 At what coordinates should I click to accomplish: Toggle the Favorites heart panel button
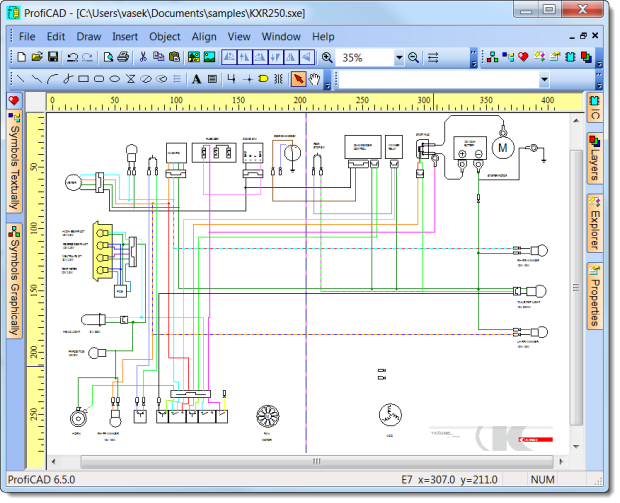pyautogui.click(x=14, y=101)
